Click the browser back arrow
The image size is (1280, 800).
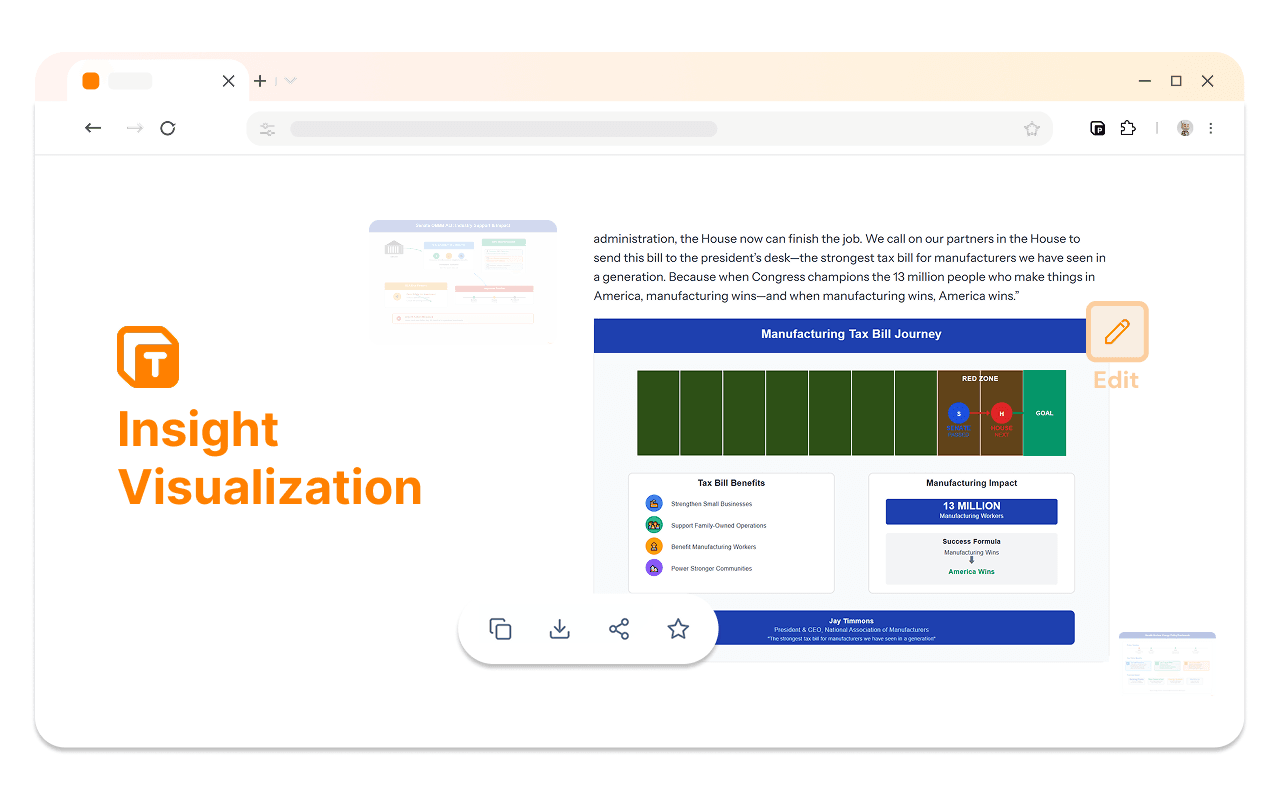pyautogui.click(x=93, y=128)
